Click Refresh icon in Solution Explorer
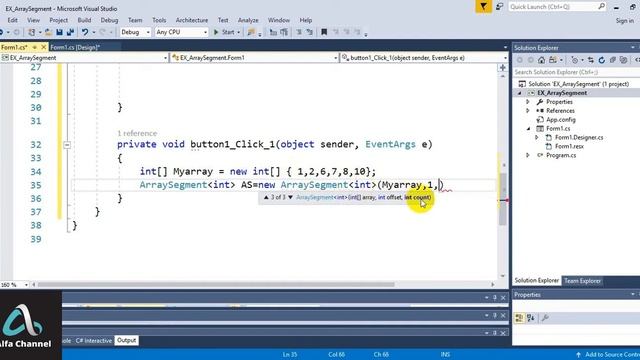The image size is (640, 360). point(602,60)
